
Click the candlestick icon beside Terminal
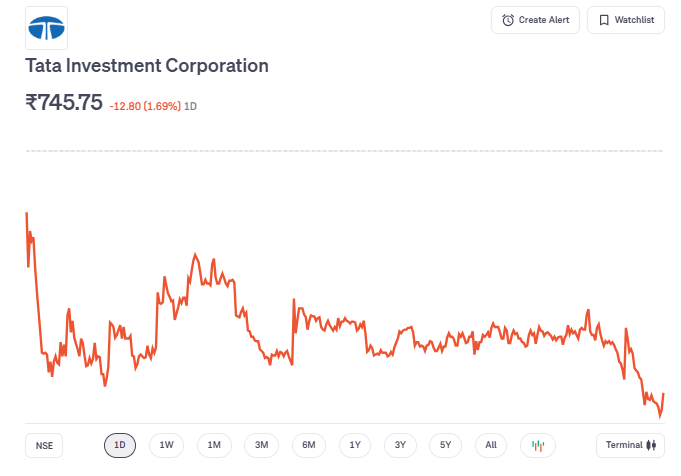point(651,445)
